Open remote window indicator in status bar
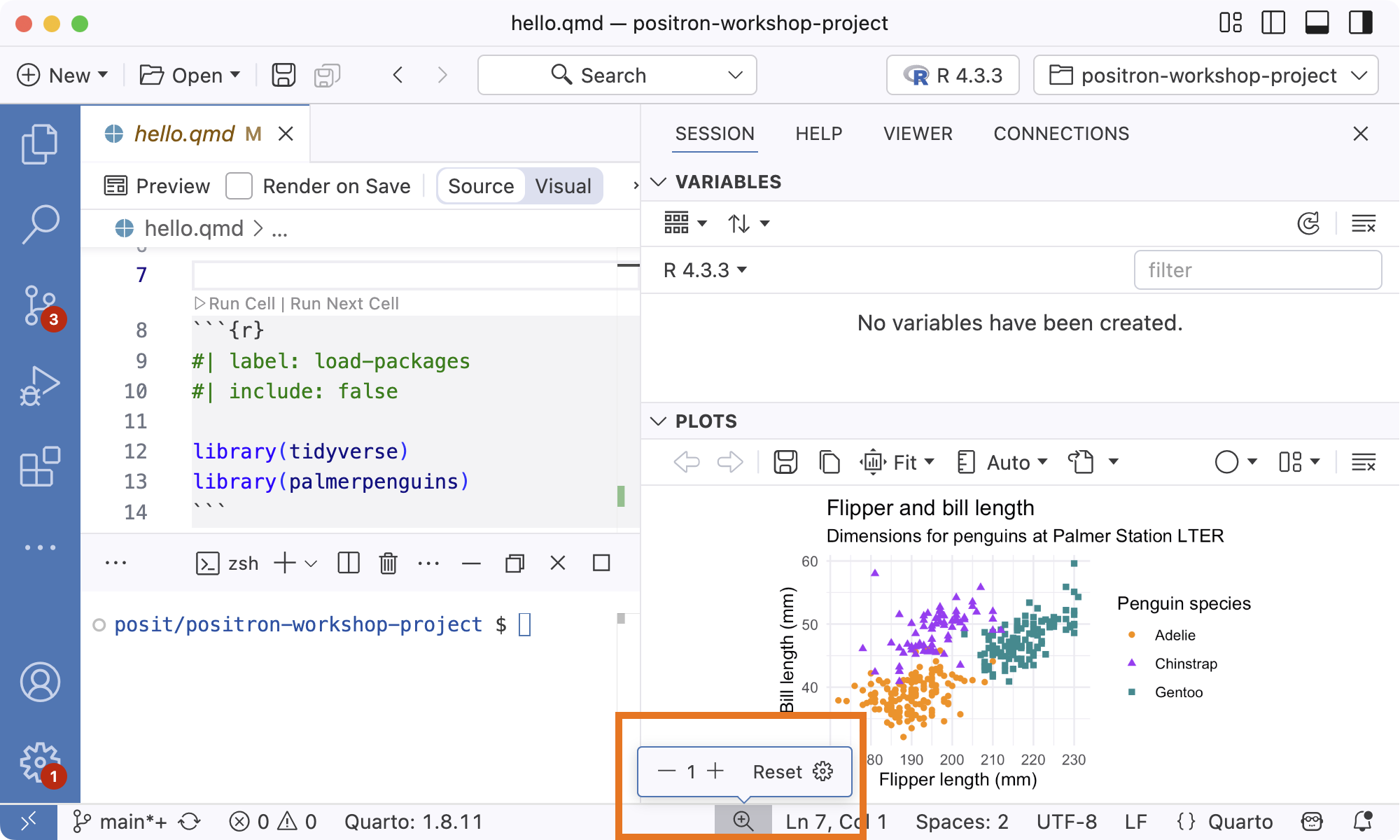The image size is (1400, 840). 29,822
